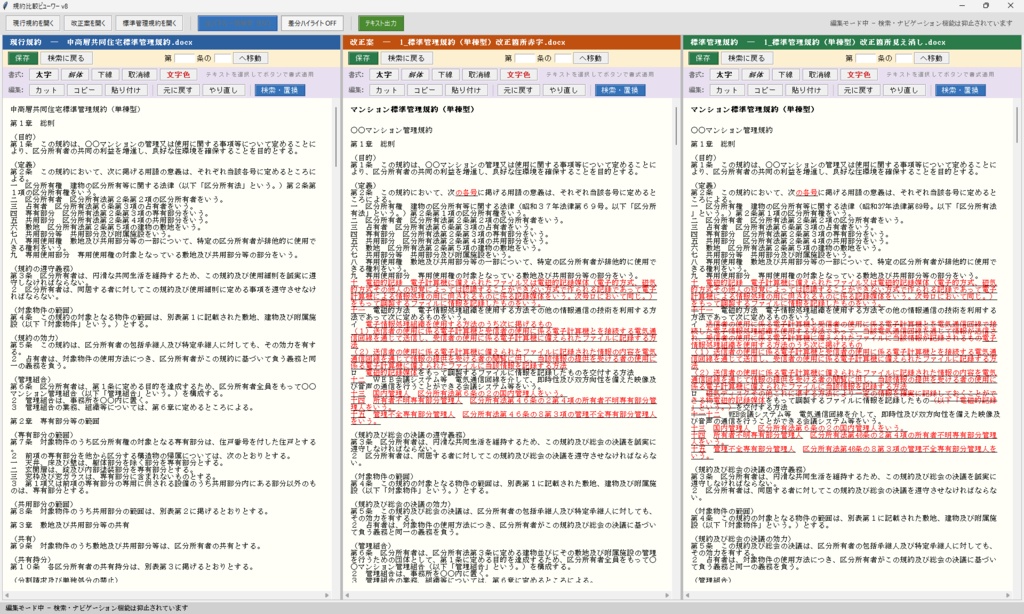Click the 改正案を開く toolbar button
Viewport: 1024px width, 614px height.
pos(88,23)
